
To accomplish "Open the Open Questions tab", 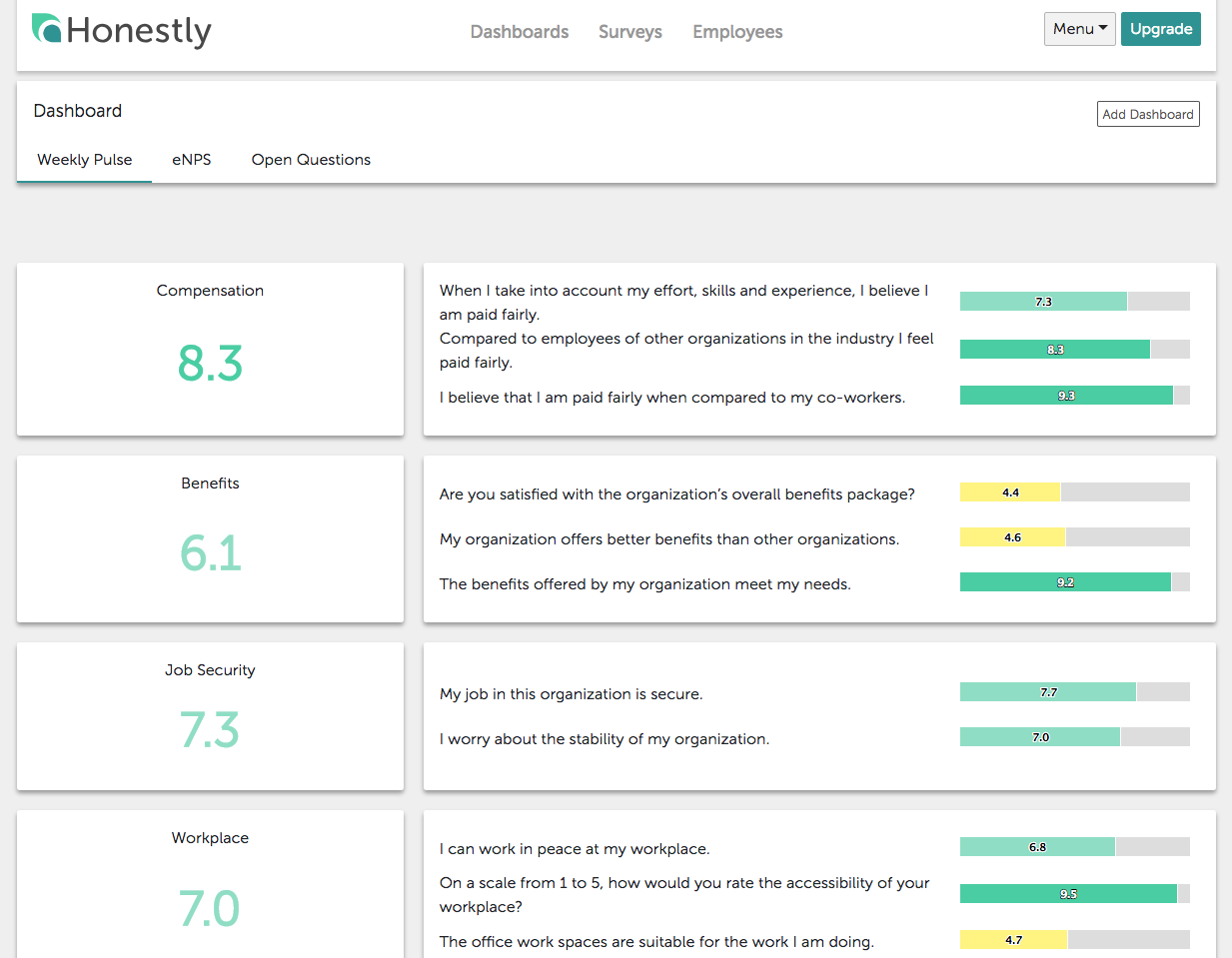I will [311, 160].
